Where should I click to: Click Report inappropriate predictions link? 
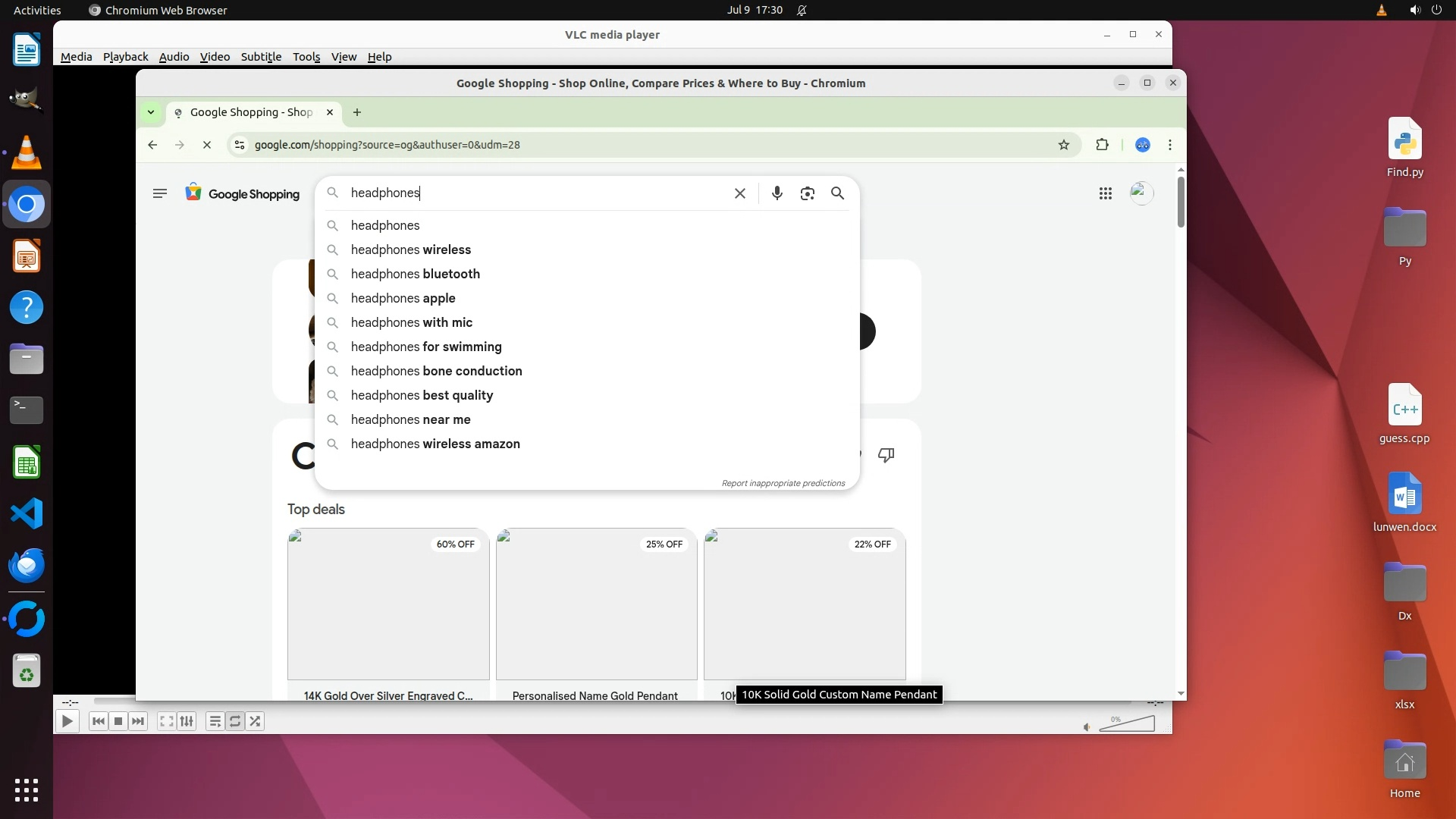tap(783, 483)
